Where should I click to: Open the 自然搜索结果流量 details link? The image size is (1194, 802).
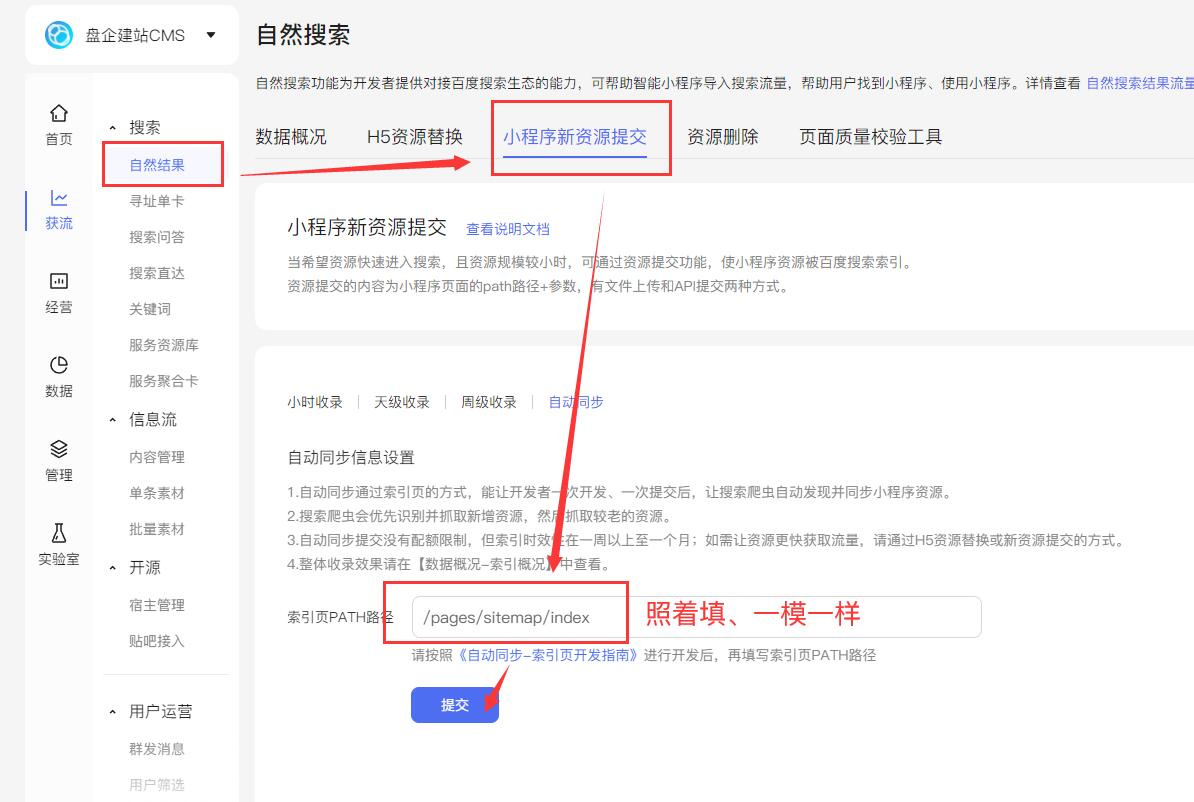pos(1139,83)
